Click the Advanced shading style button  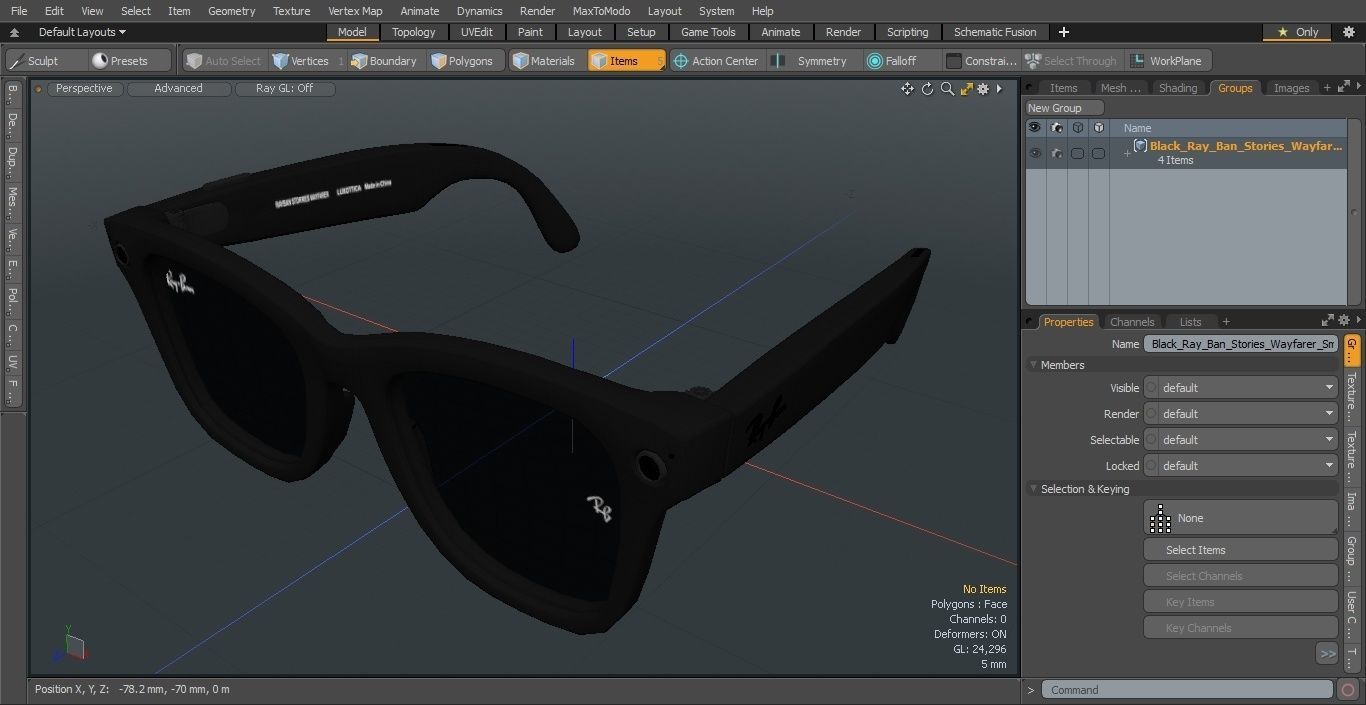click(x=178, y=88)
